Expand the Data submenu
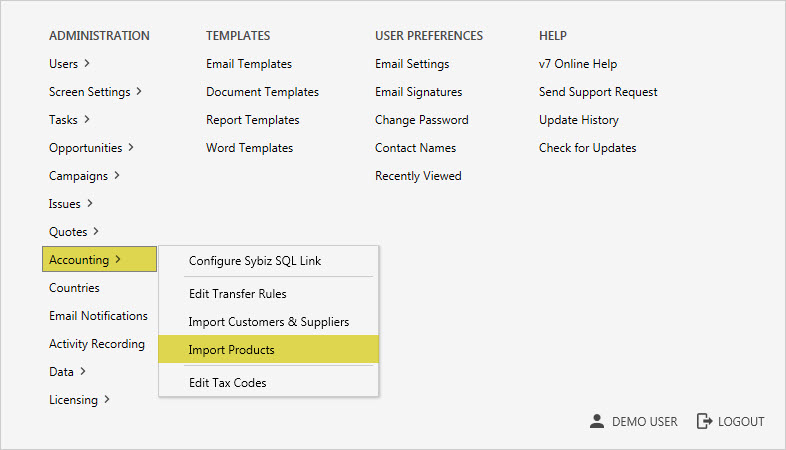This screenshot has height=450, width=786. click(x=67, y=372)
